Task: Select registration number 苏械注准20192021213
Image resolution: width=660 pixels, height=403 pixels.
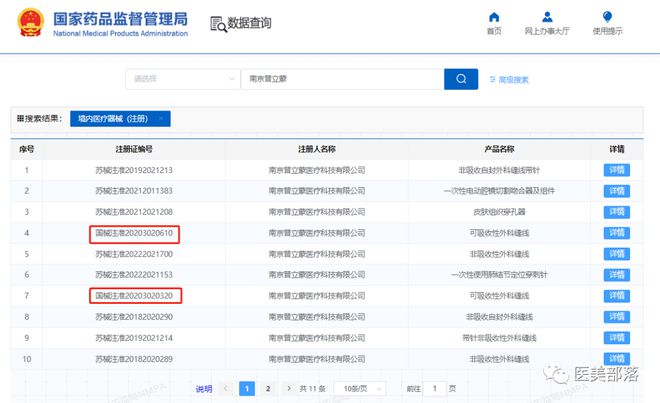Action: (134, 170)
